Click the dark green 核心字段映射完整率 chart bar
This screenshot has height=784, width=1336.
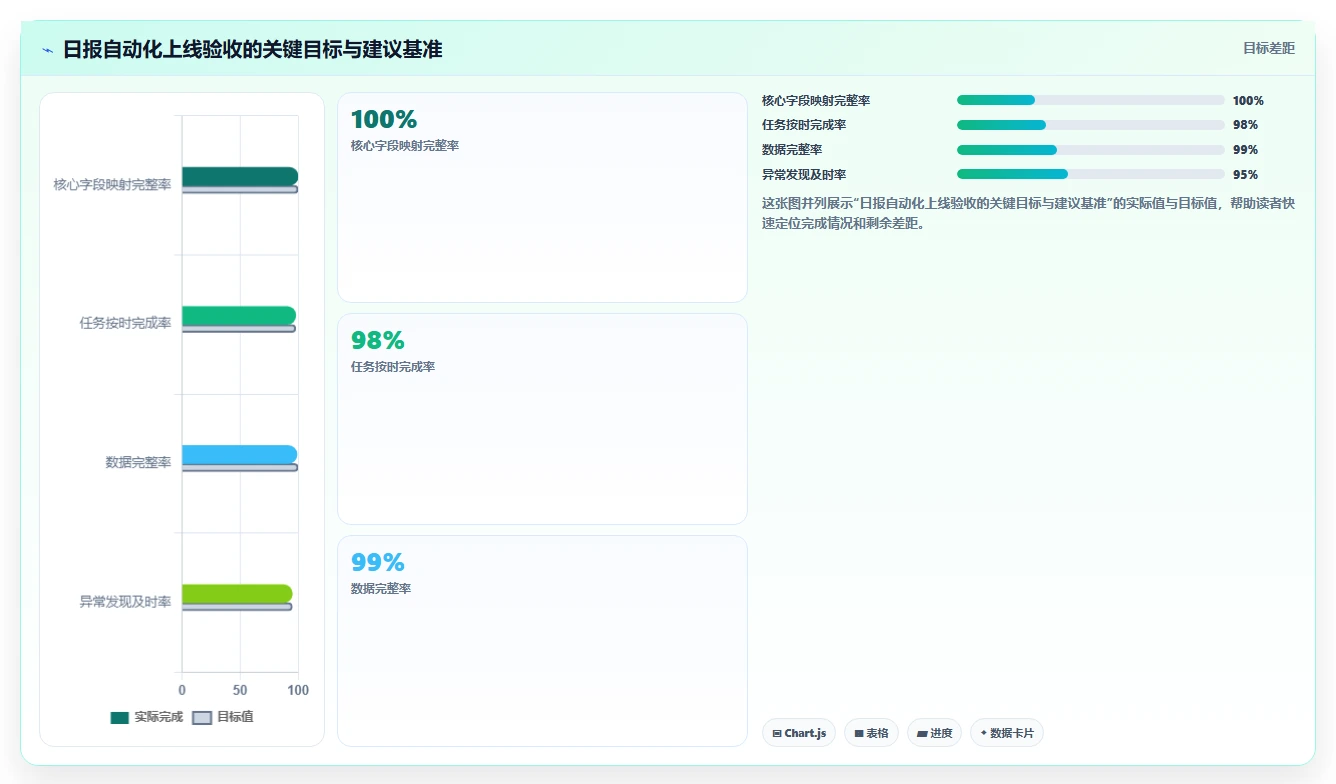click(x=240, y=176)
